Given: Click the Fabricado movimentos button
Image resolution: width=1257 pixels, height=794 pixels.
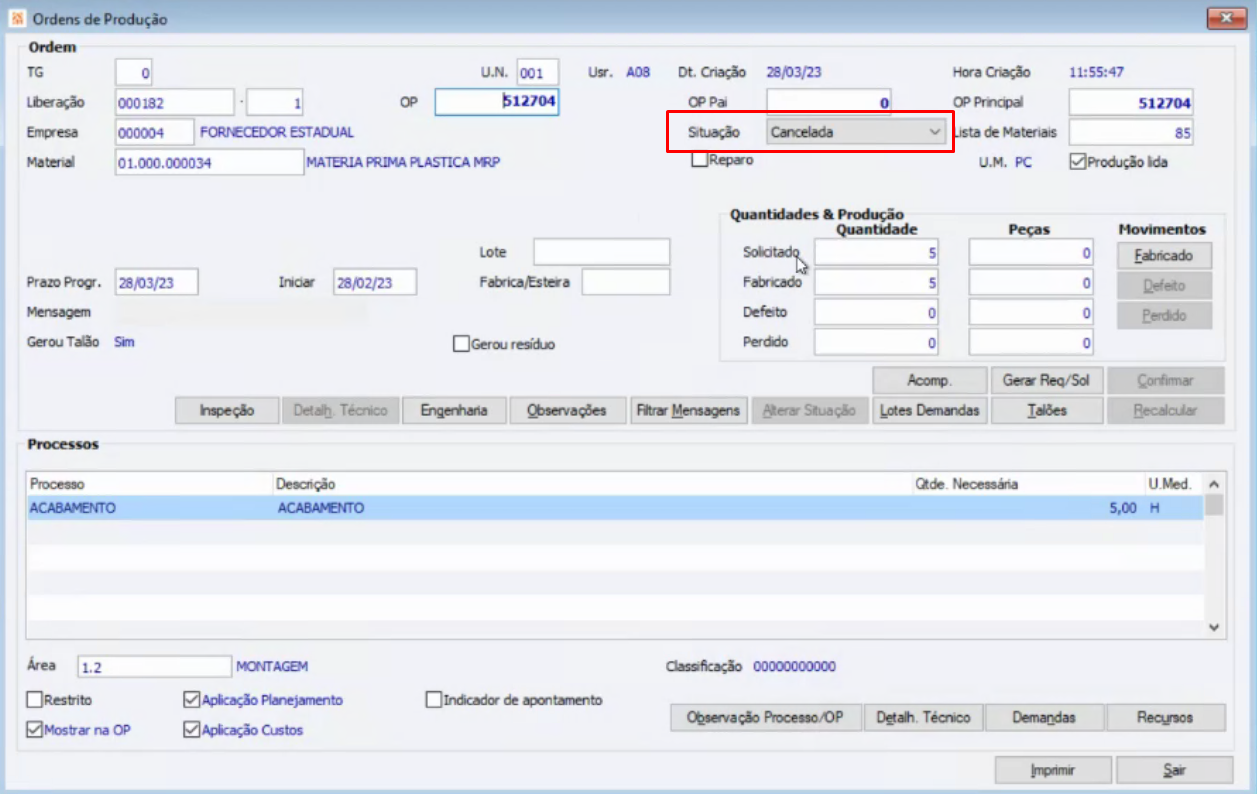Looking at the screenshot, I should tap(1165, 256).
